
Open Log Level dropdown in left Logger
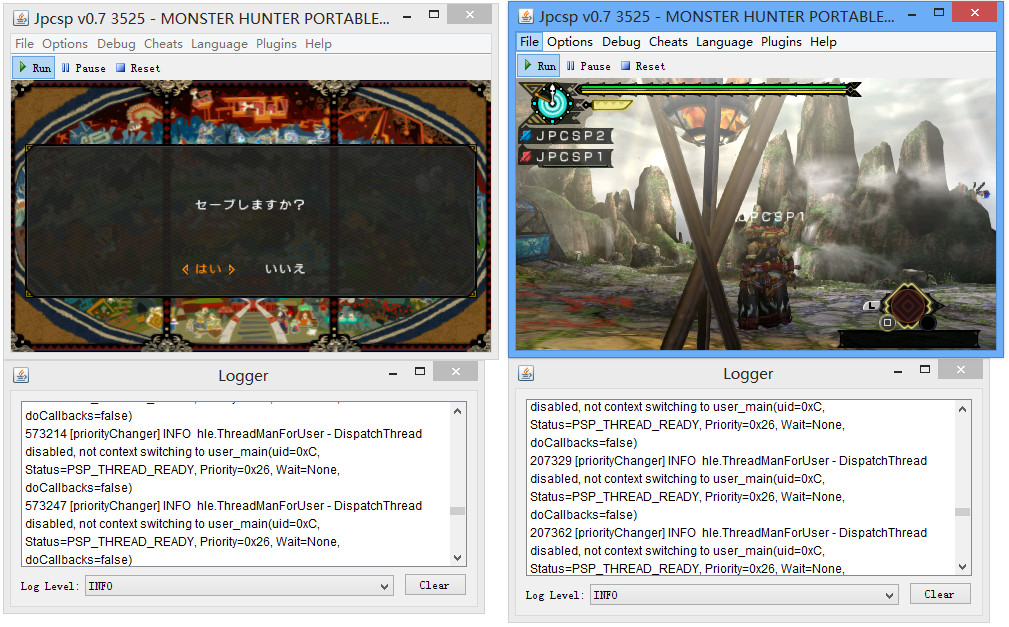(239, 586)
